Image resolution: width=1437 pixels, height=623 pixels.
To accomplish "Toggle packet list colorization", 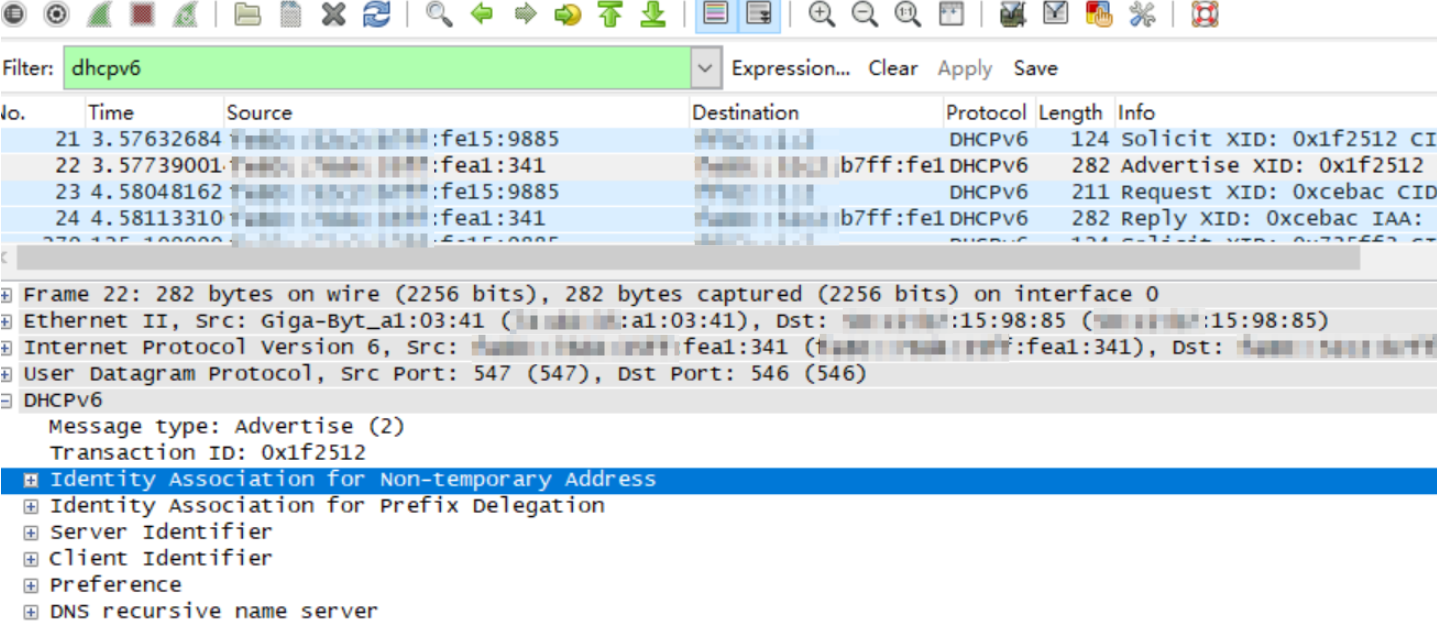I will point(714,14).
